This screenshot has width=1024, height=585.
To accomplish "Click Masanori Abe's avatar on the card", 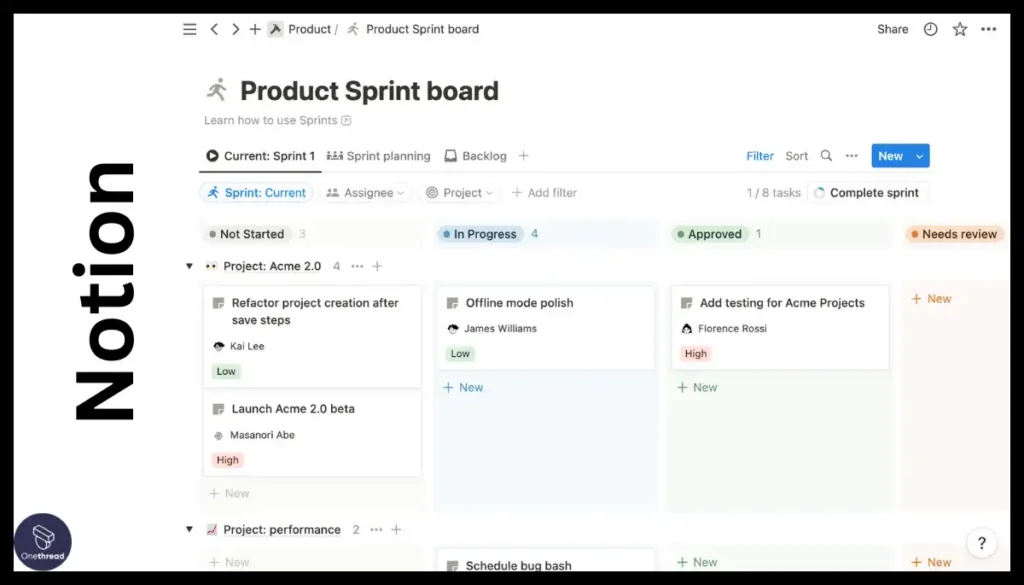I will click(x=219, y=435).
